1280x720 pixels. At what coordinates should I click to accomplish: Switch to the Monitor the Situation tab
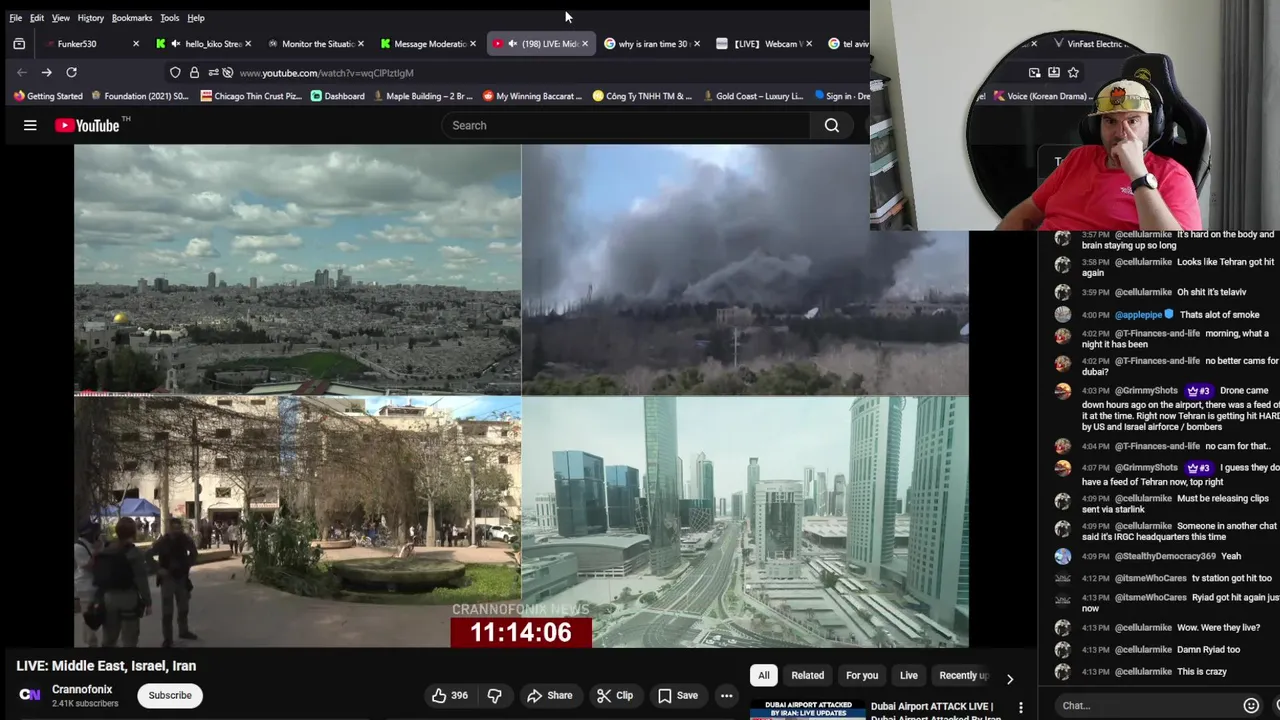[x=318, y=44]
